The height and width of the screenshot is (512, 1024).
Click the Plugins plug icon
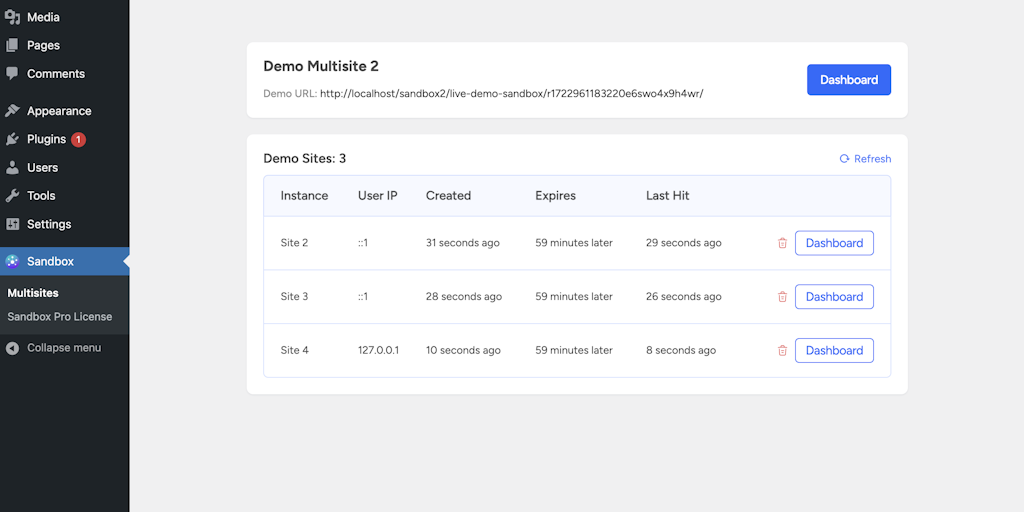(x=12, y=140)
